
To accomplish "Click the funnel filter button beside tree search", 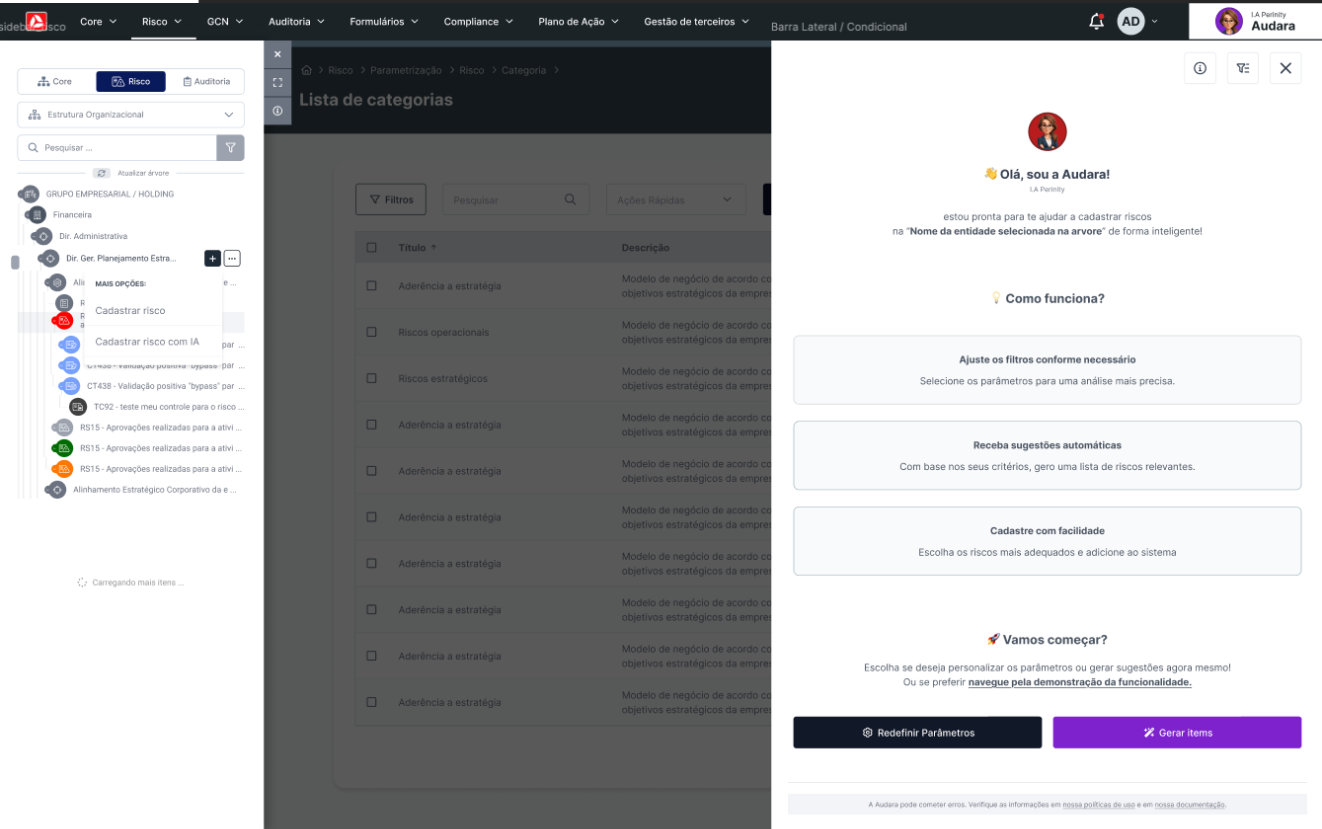I will (x=230, y=148).
